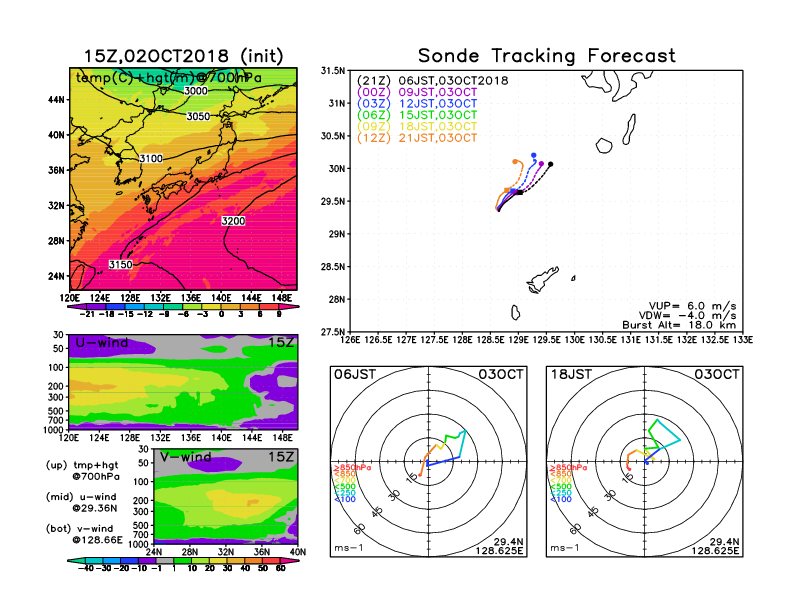Click "ms-1" unit in the 06JST hodograph
The width and height of the screenshot is (792, 612).
point(349,548)
